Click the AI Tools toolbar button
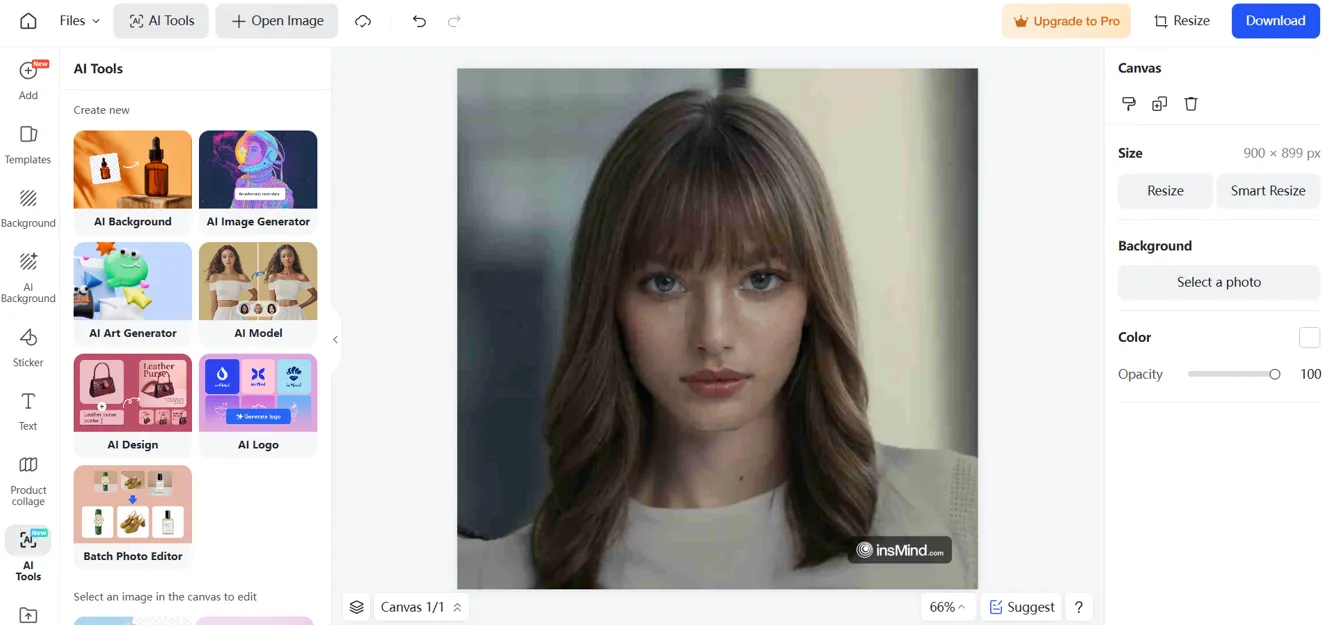 161,21
